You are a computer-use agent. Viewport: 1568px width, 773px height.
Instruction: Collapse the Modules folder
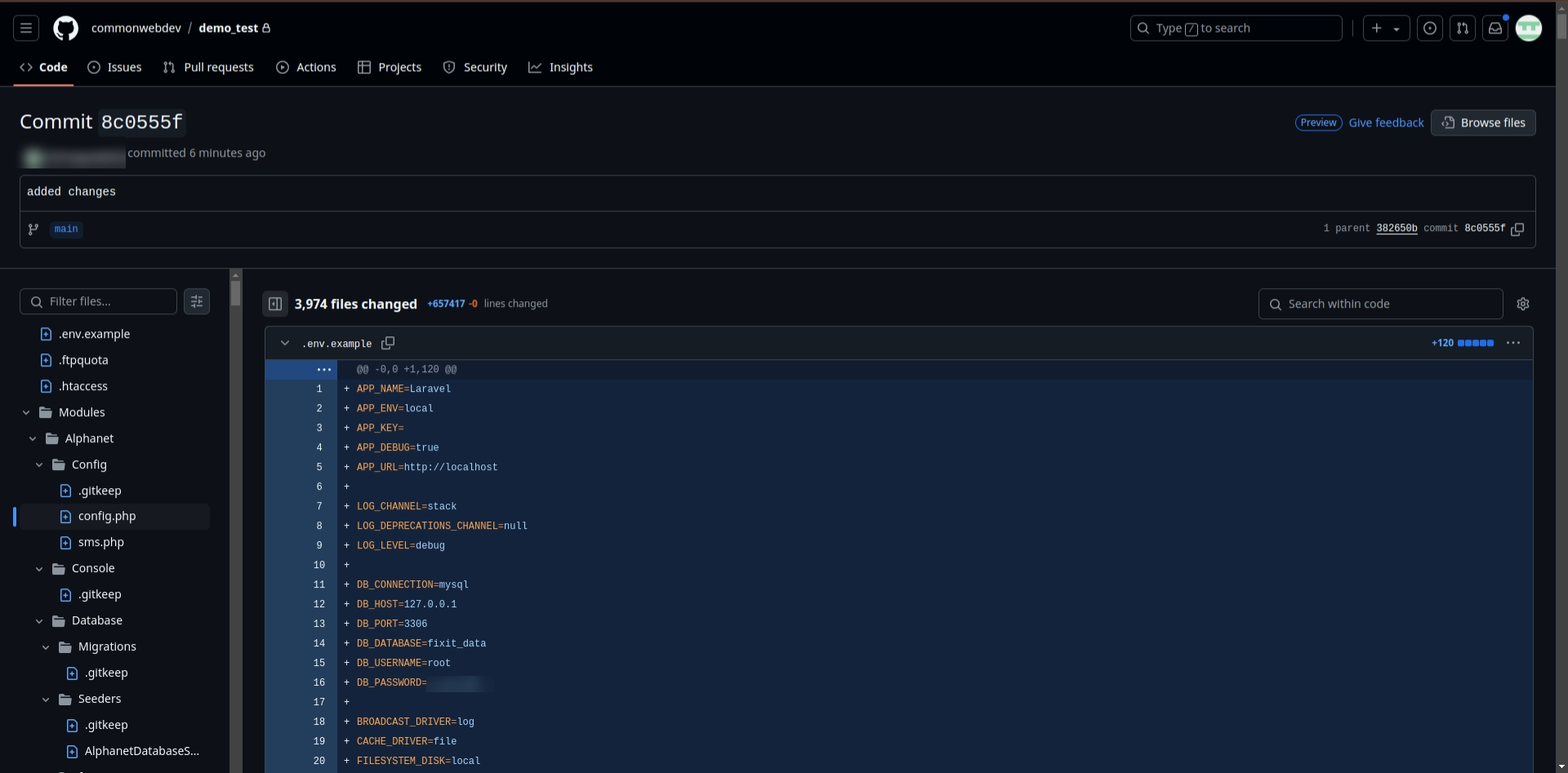[26, 413]
